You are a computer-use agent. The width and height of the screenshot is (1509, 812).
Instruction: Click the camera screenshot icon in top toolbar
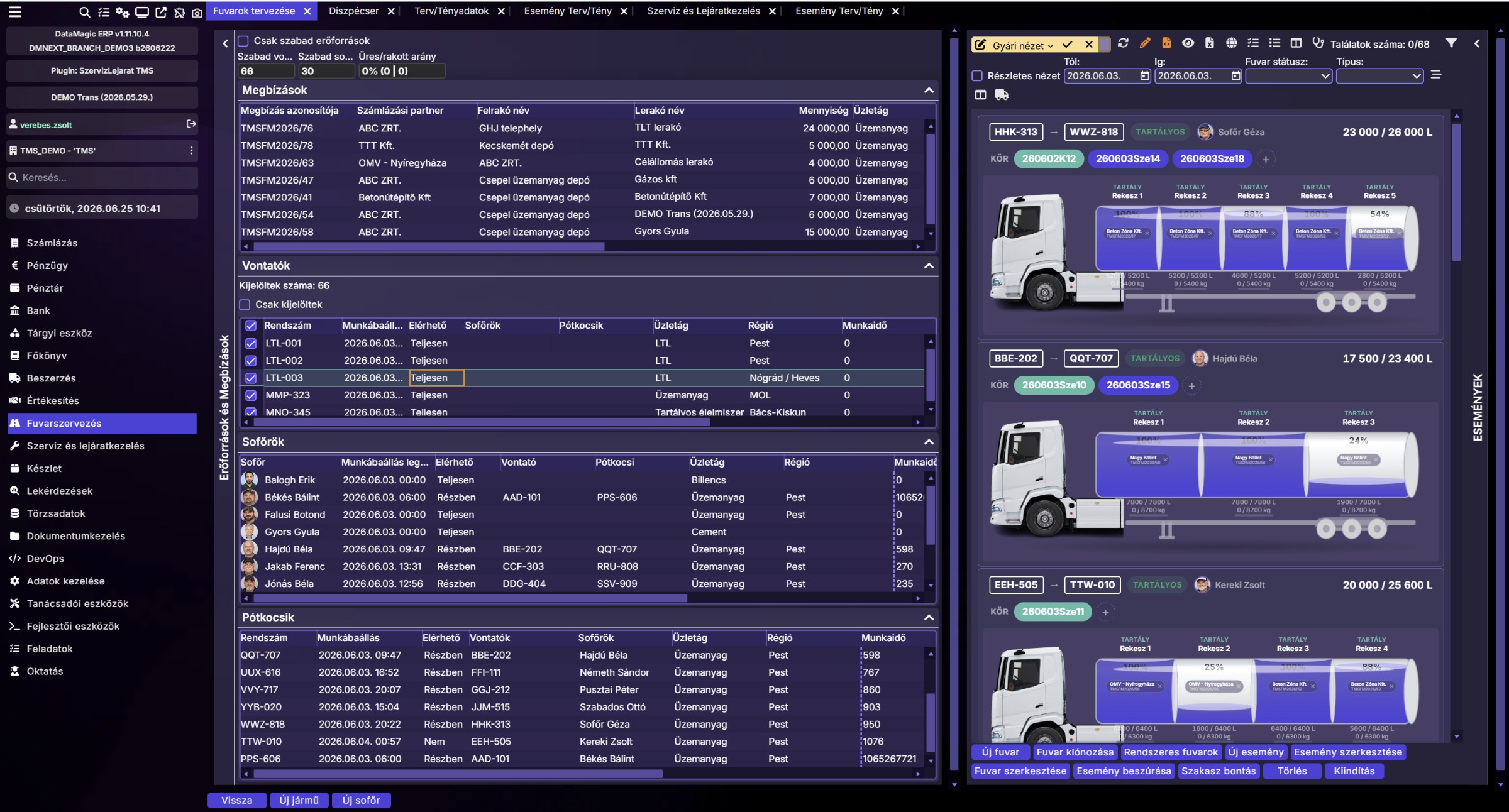[x=197, y=12]
